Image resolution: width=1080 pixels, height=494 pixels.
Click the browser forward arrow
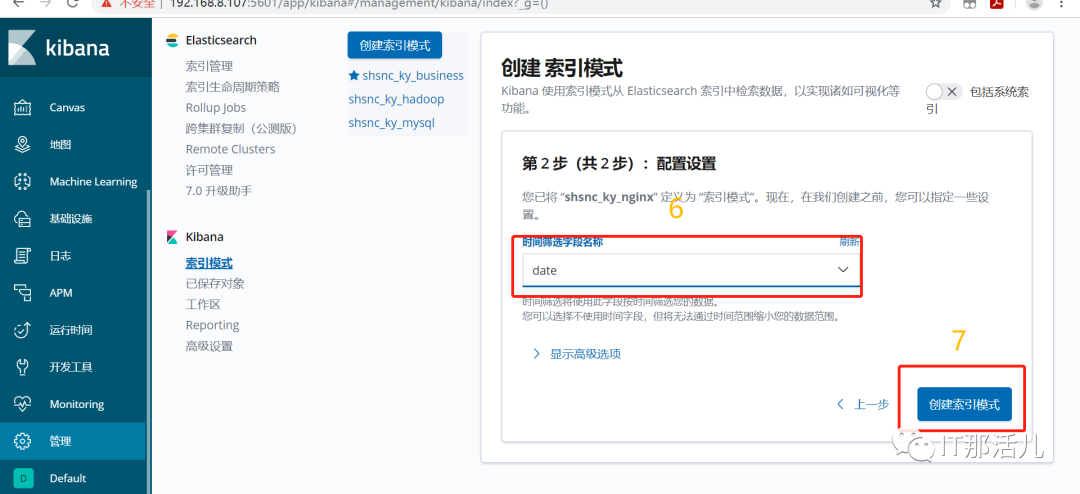click(45, 4)
